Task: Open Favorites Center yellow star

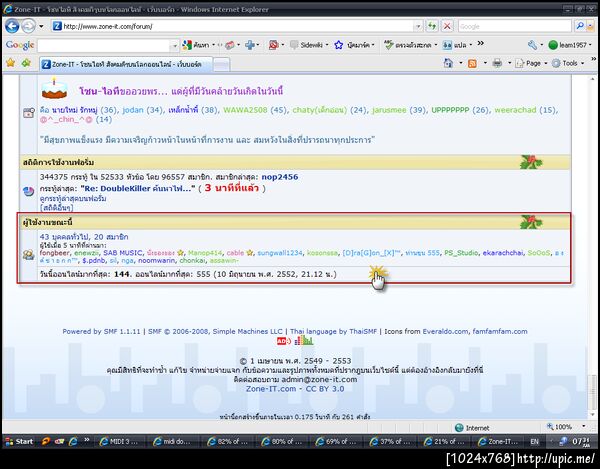Action: point(10,63)
